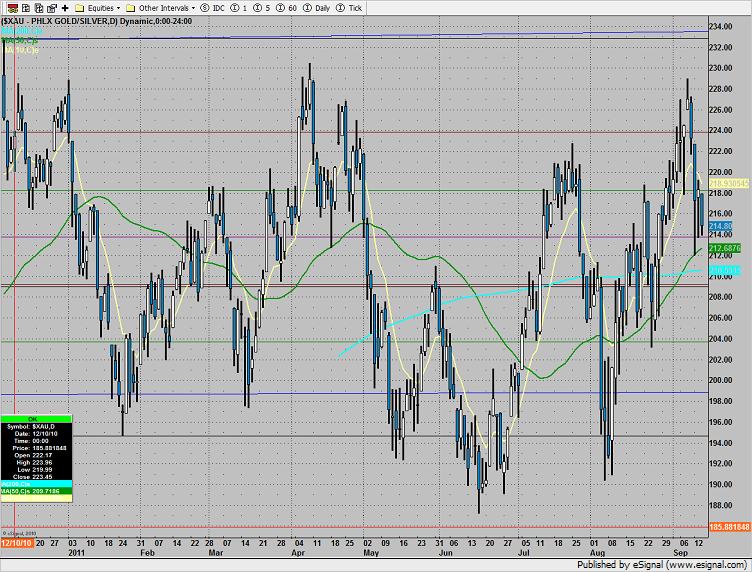
Task: Click the orange 12/10/10 cursor date label
Action: click(x=17, y=543)
